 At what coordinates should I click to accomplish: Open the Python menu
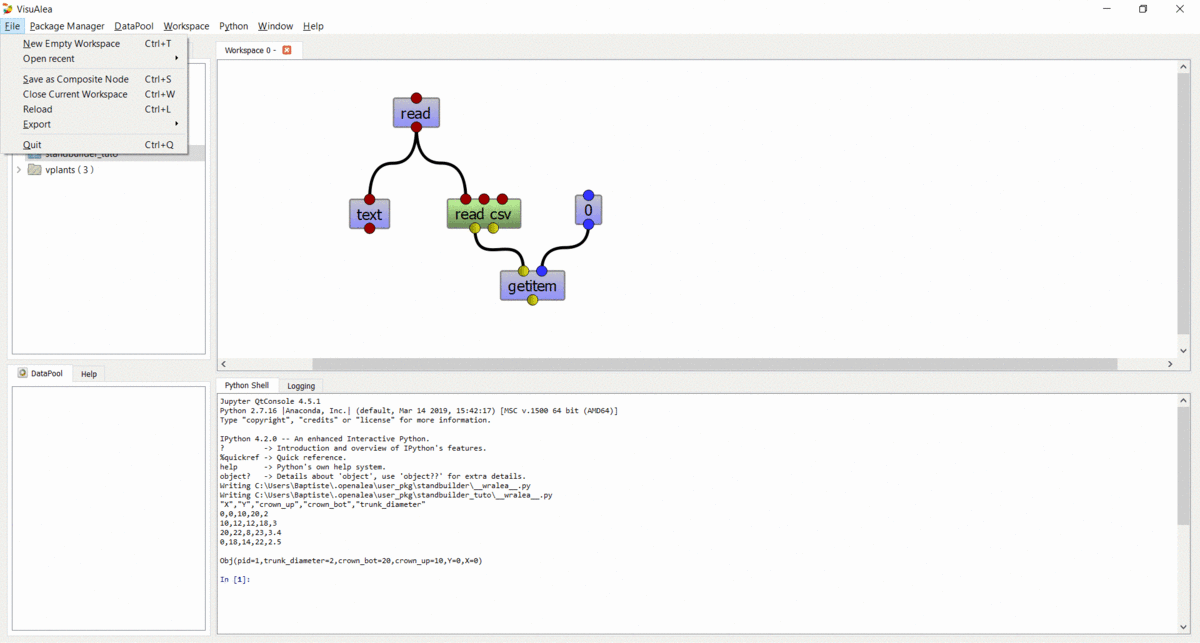(x=234, y=26)
